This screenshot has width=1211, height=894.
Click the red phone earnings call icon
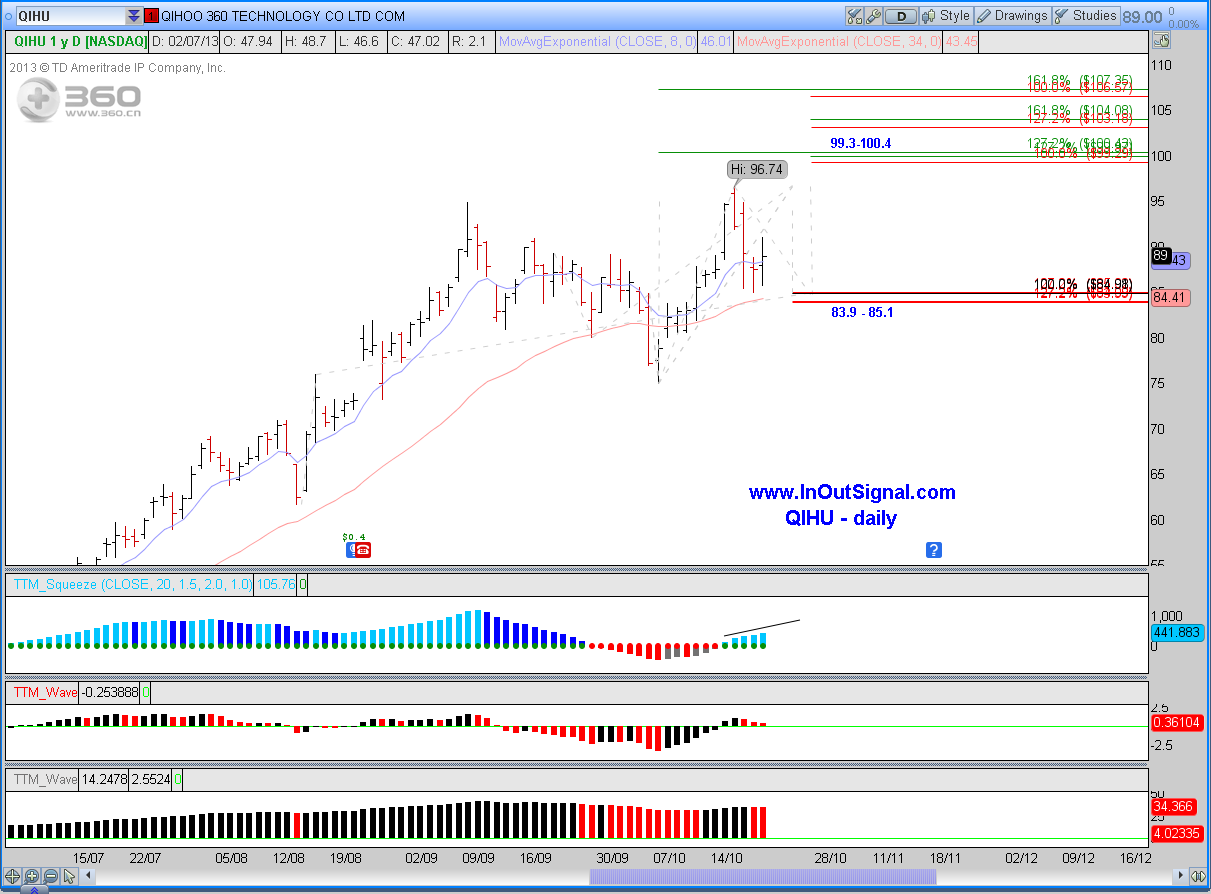click(363, 550)
